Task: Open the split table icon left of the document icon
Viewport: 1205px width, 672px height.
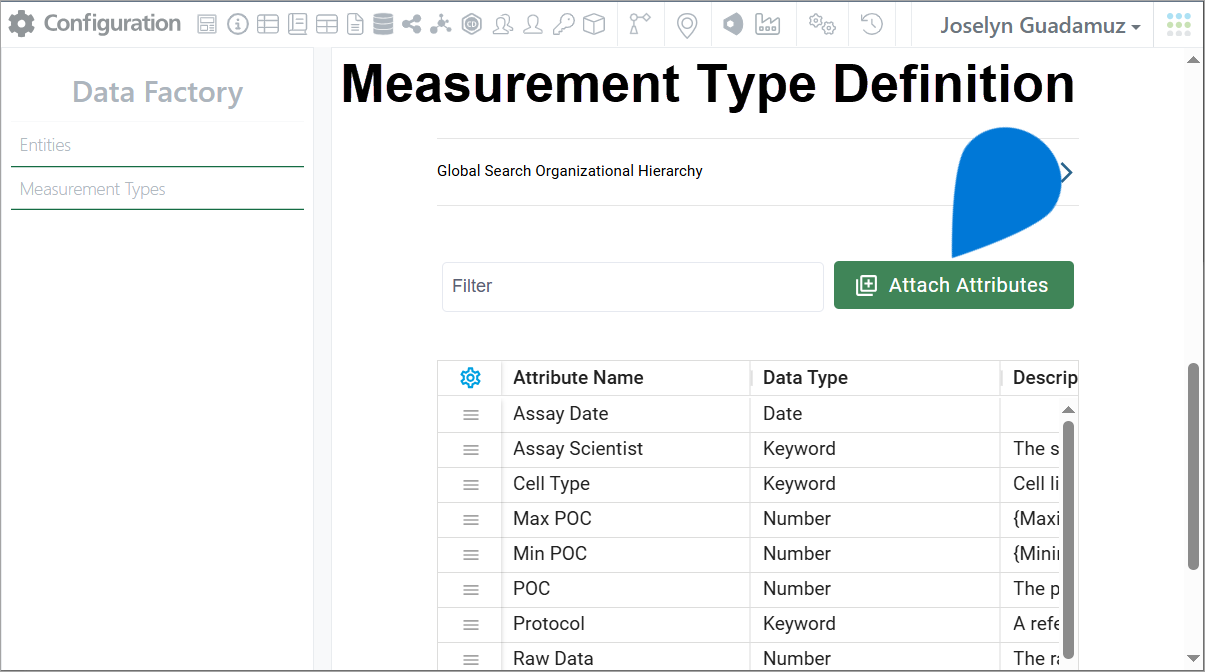Action: 326,25
